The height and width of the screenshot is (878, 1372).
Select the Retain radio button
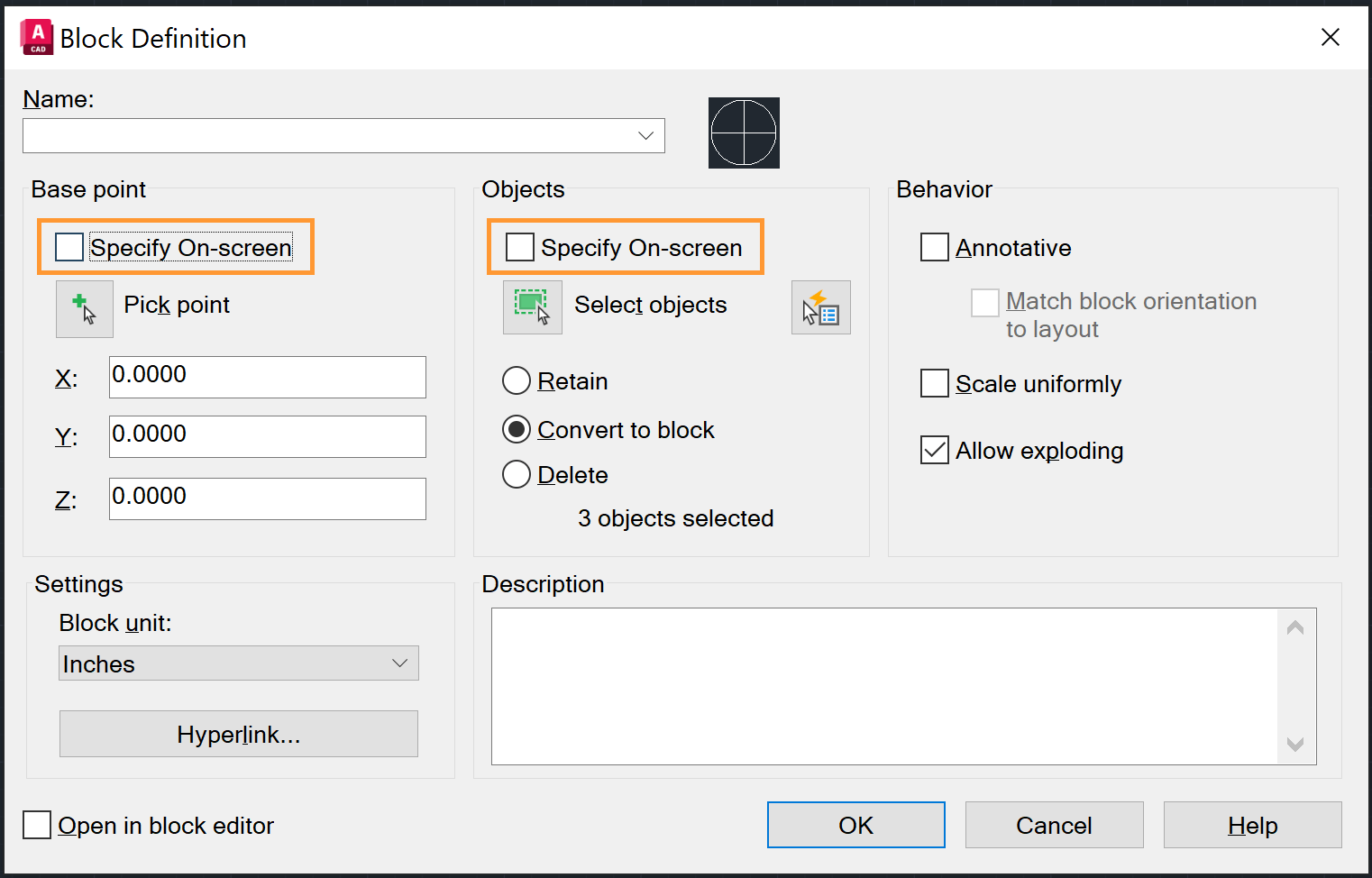click(x=516, y=380)
